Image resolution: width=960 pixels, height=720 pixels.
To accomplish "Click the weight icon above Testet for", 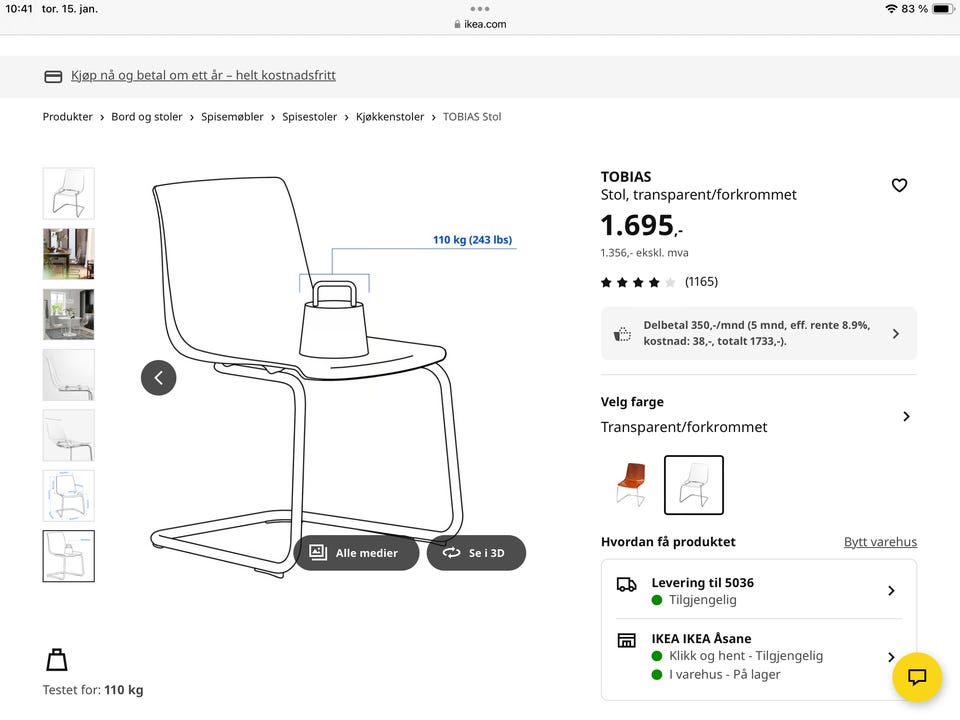I will tap(57, 660).
